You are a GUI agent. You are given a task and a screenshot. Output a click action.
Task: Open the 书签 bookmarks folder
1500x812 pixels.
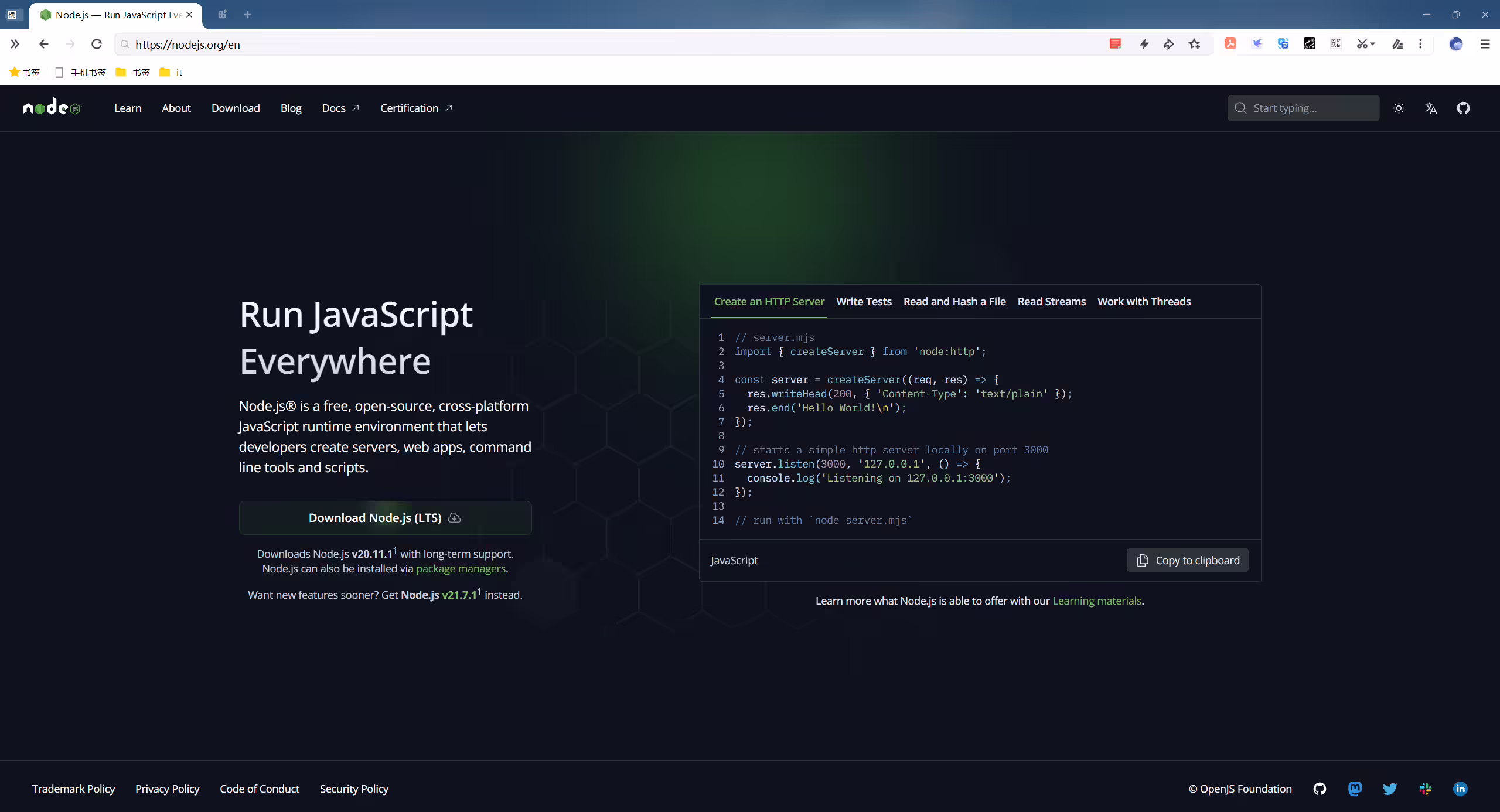[x=132, y=72]
